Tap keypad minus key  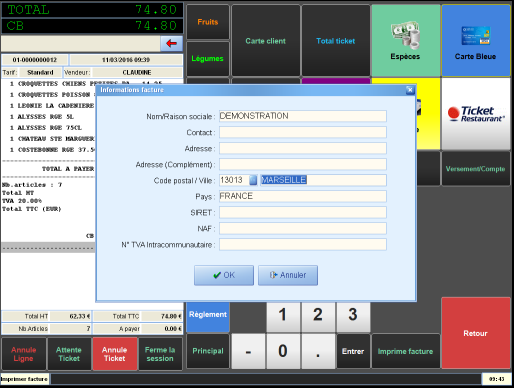click(x=248, y=351)
